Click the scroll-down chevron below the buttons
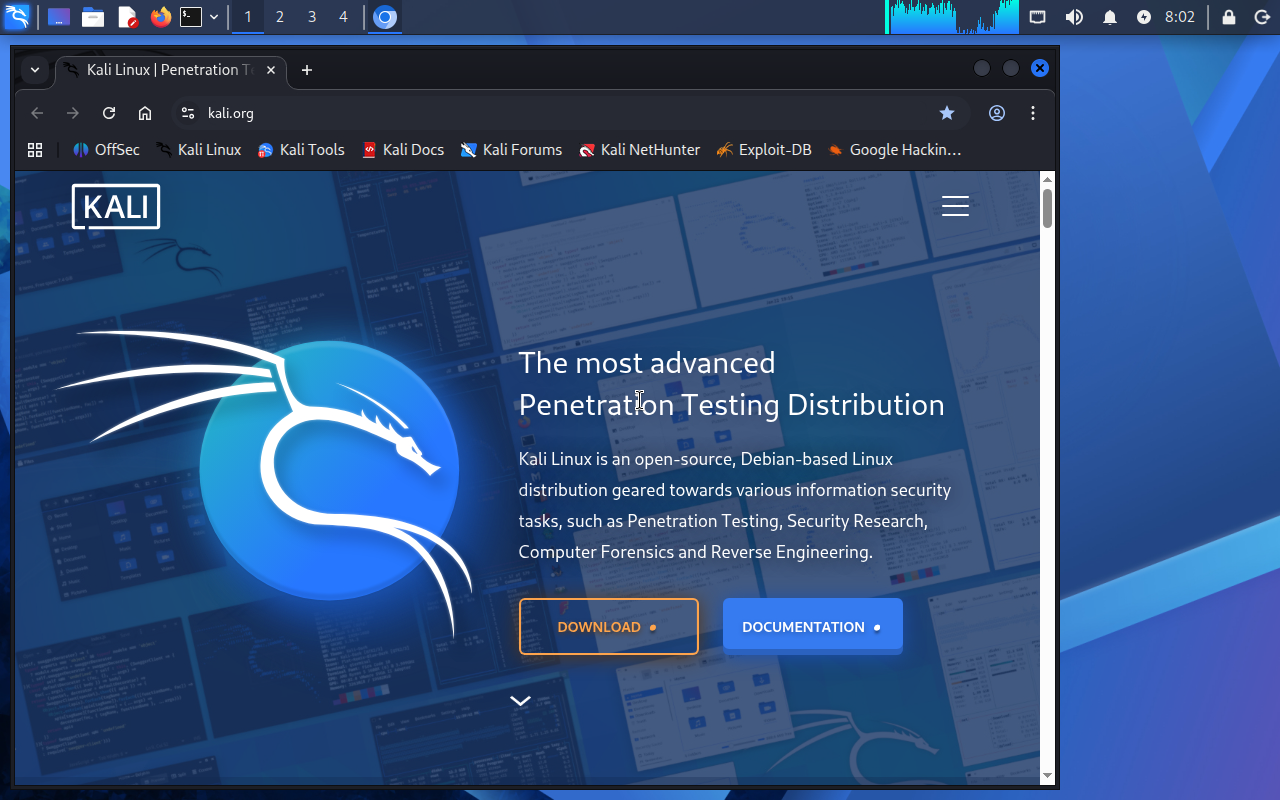This screenshot has width=1280, height=800. tap(520, 701)
